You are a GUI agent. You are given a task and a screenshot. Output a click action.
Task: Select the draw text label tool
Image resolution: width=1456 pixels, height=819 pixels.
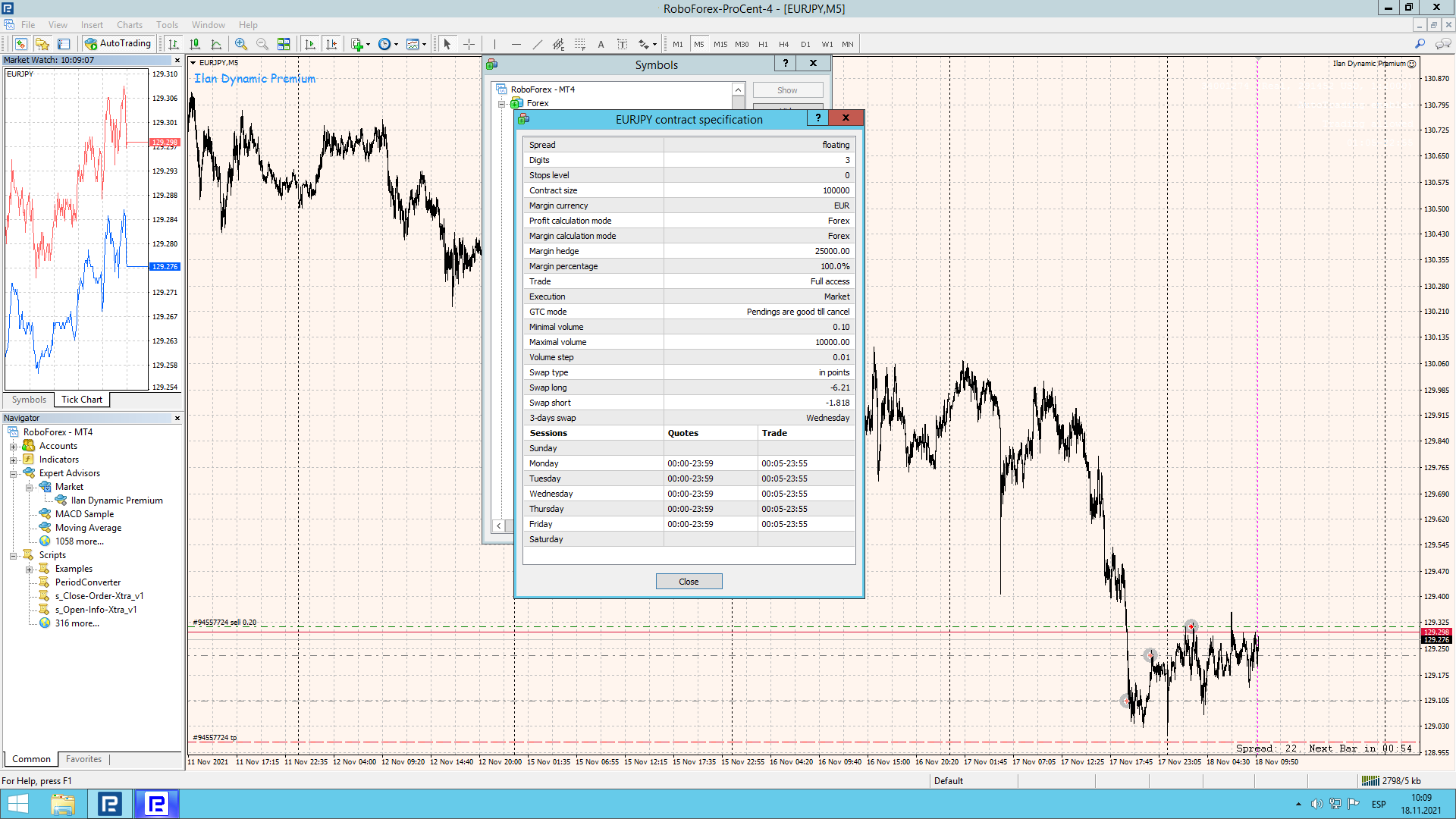[x=622, y=44]
